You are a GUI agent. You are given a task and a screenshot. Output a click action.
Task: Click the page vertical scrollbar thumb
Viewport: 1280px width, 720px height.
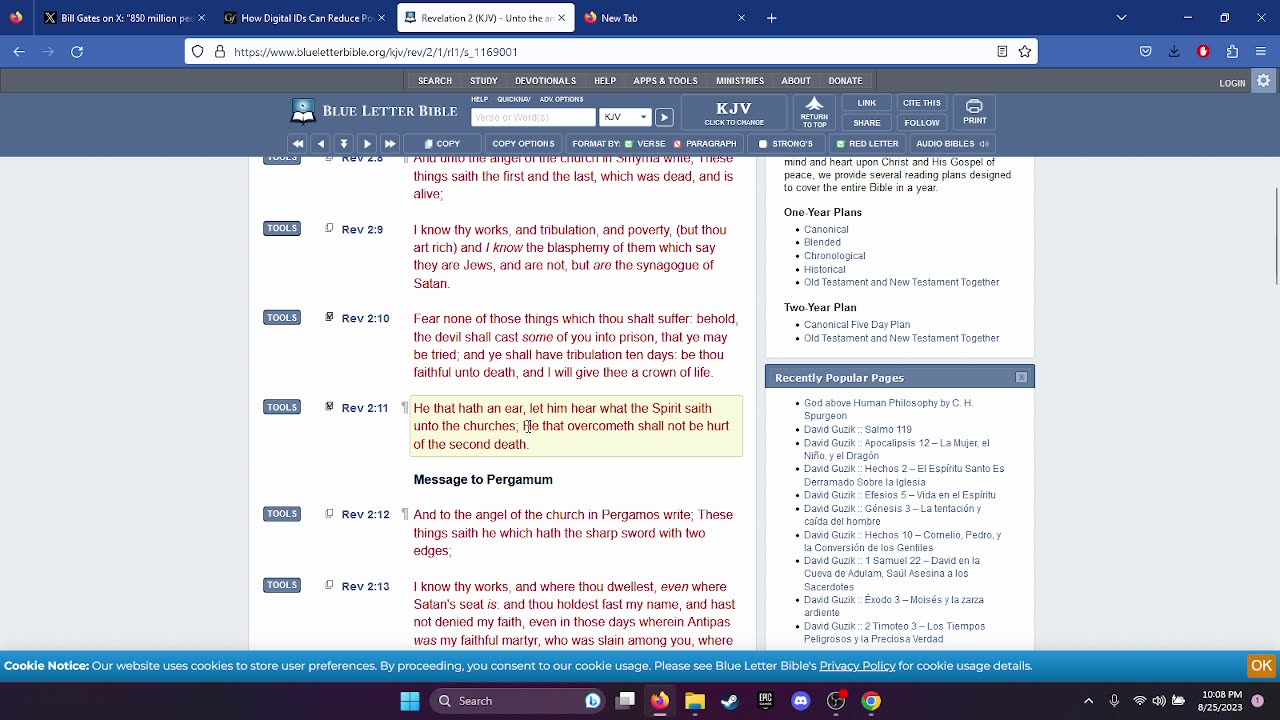click(x=1276, y=235)
